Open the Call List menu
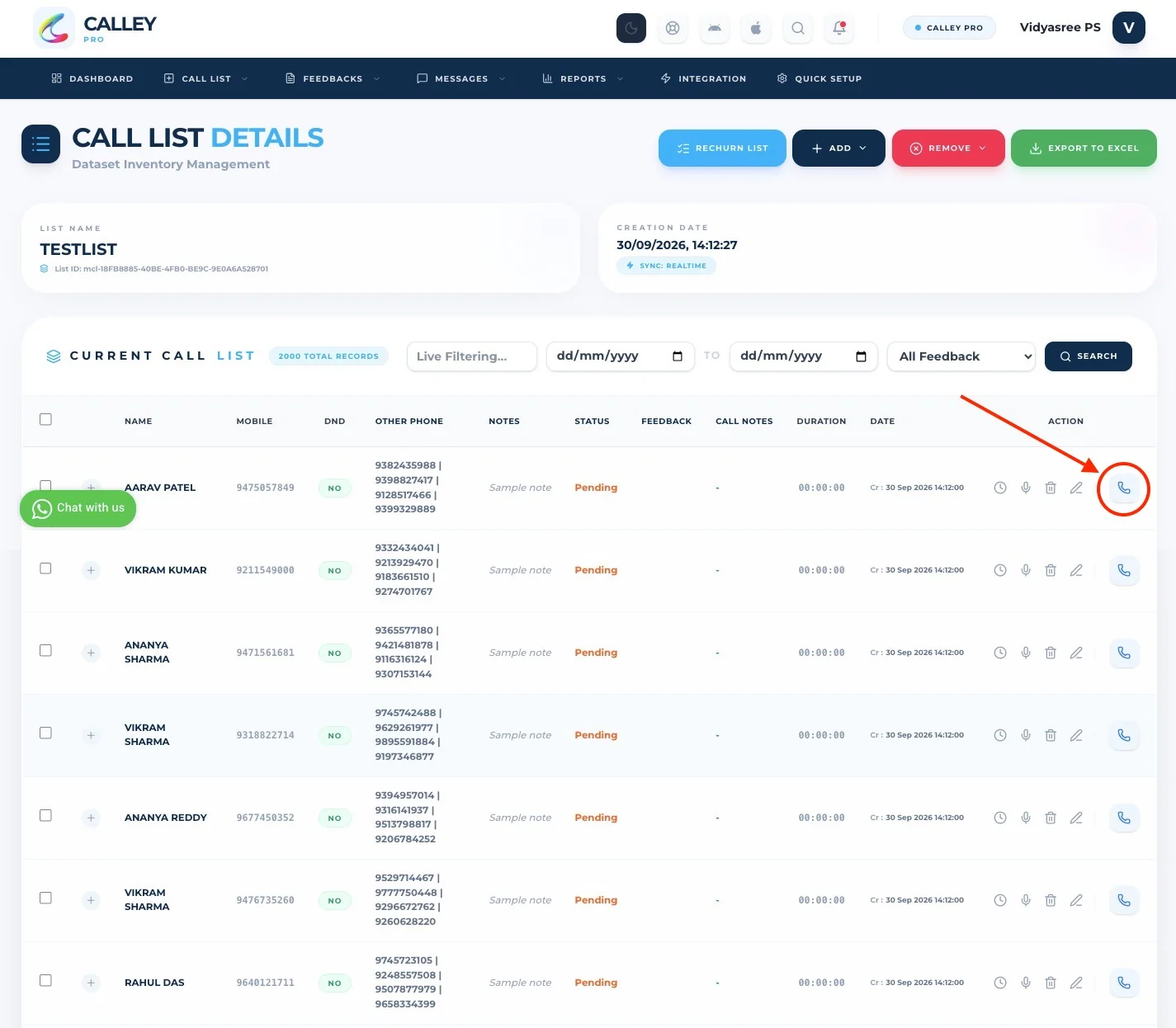The height and width of the screenshot is (1028, 1176). tap(206, 78)
